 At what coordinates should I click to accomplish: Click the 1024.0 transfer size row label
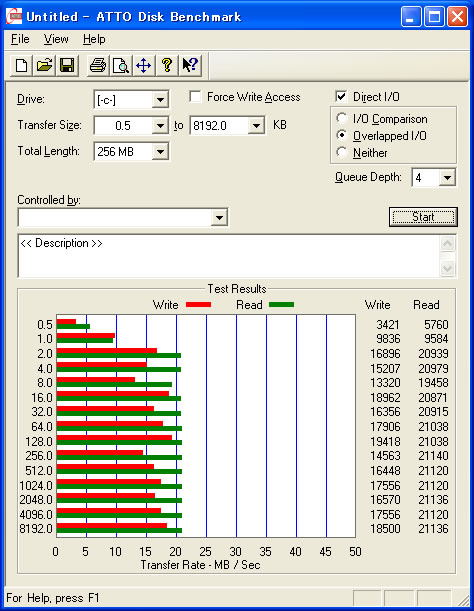[36, 486]
